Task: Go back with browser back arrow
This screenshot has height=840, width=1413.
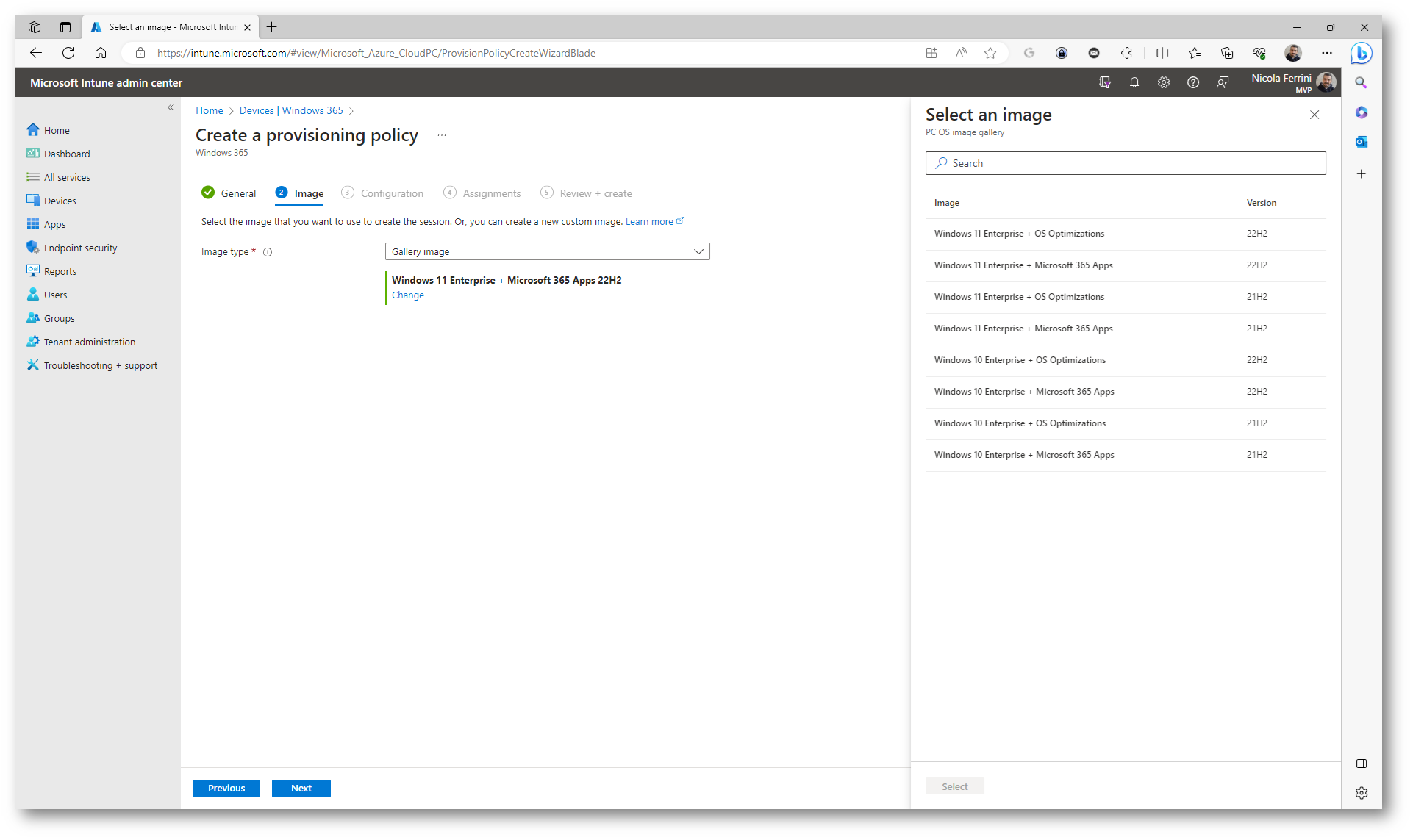Action: click(x=36, y=53)
